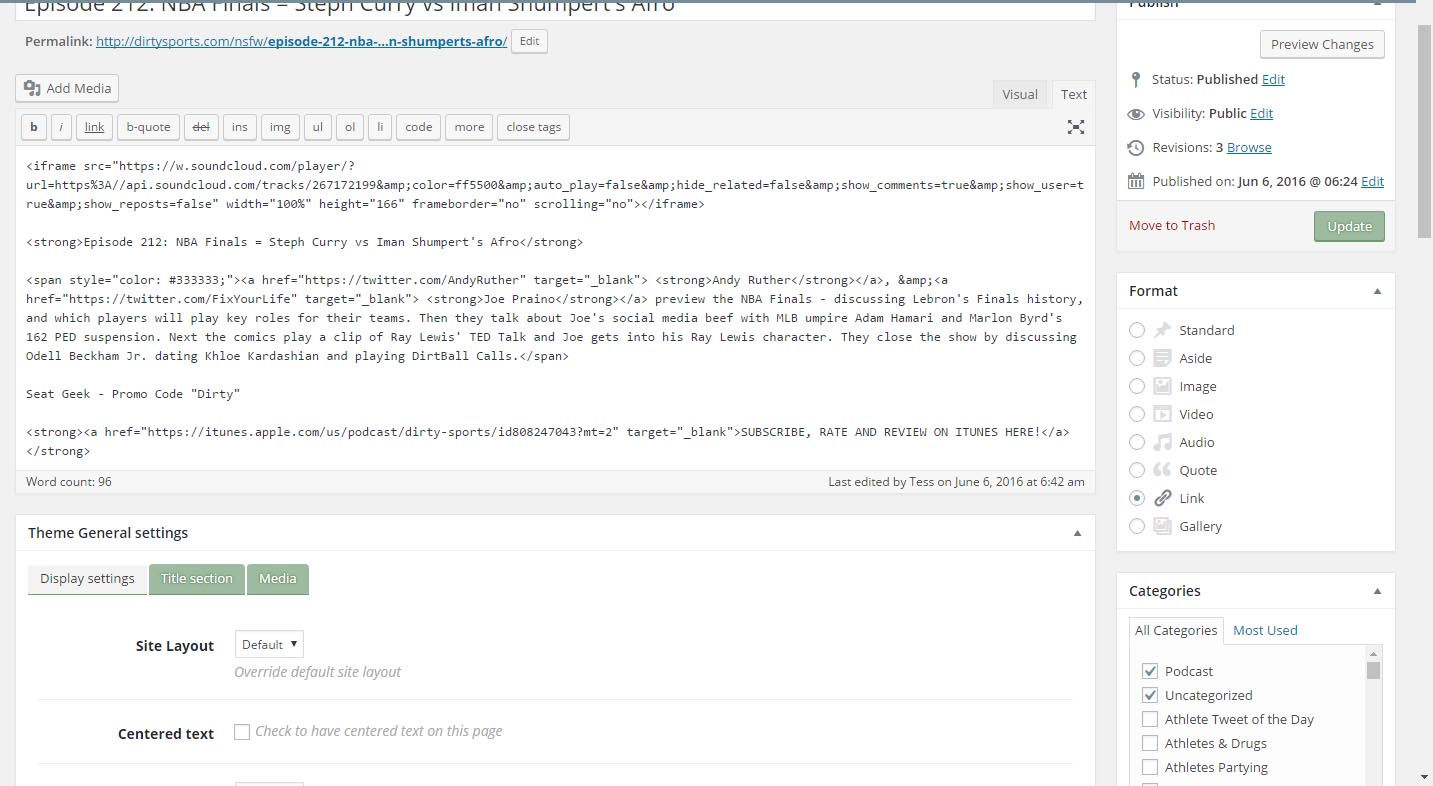The image size is (1433, 786).
Task: Select the Video post format radio button
Action: click(1137, 414)
